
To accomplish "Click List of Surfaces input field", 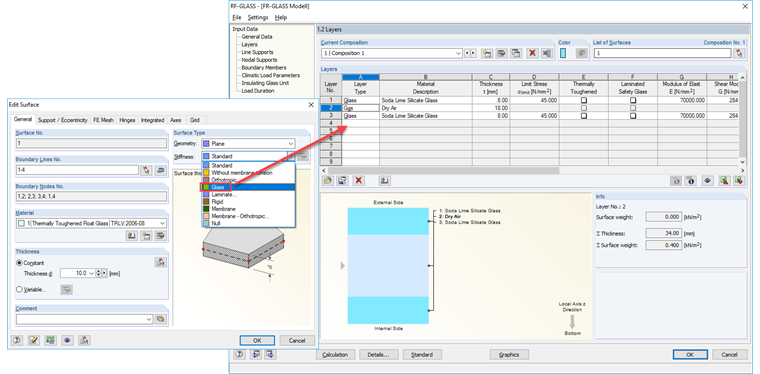I will pyautogui.click(x=662, y=53).
